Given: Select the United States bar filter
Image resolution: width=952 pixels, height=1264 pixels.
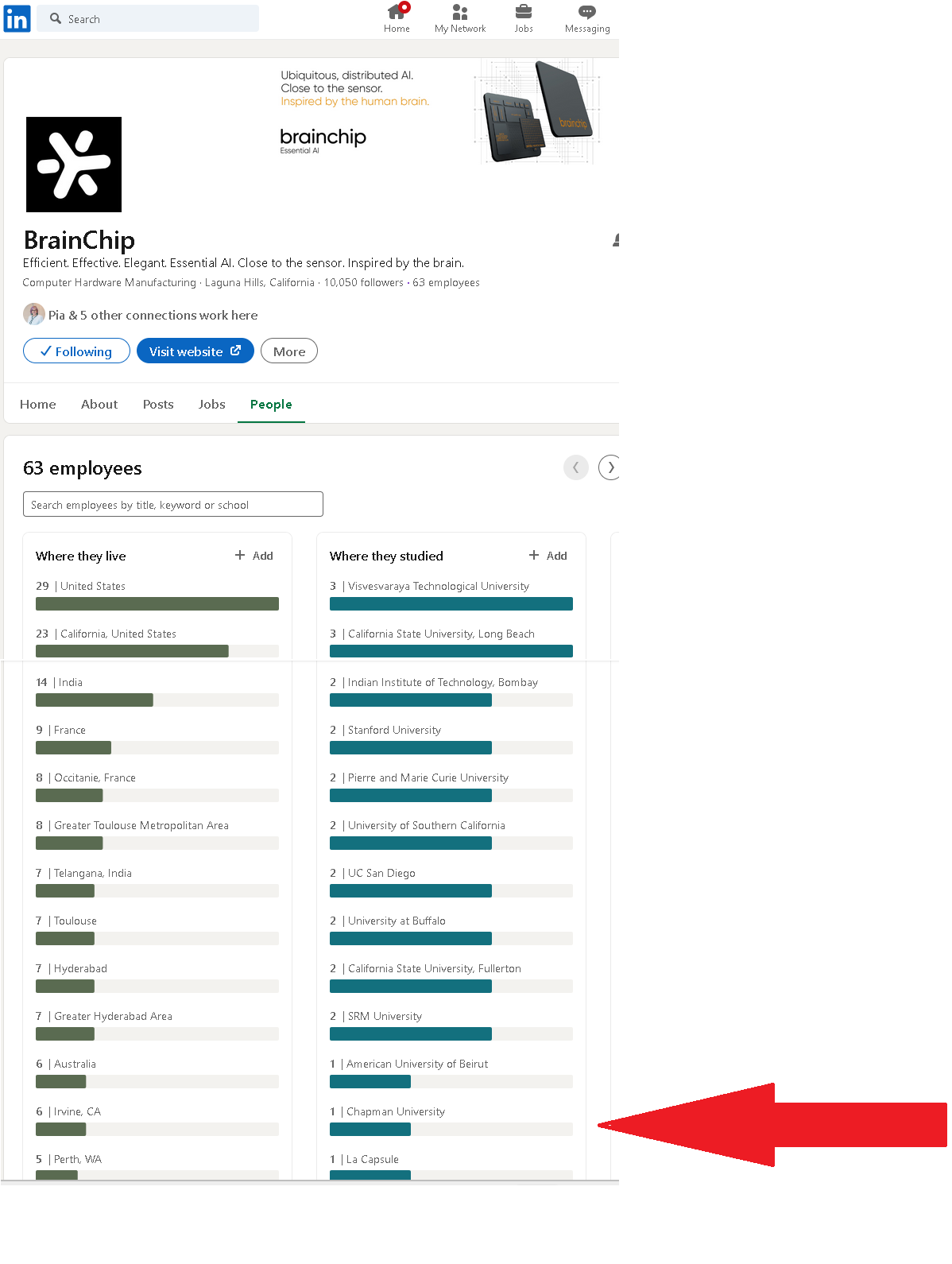Looking at the screenshot, I should (157, 596).
